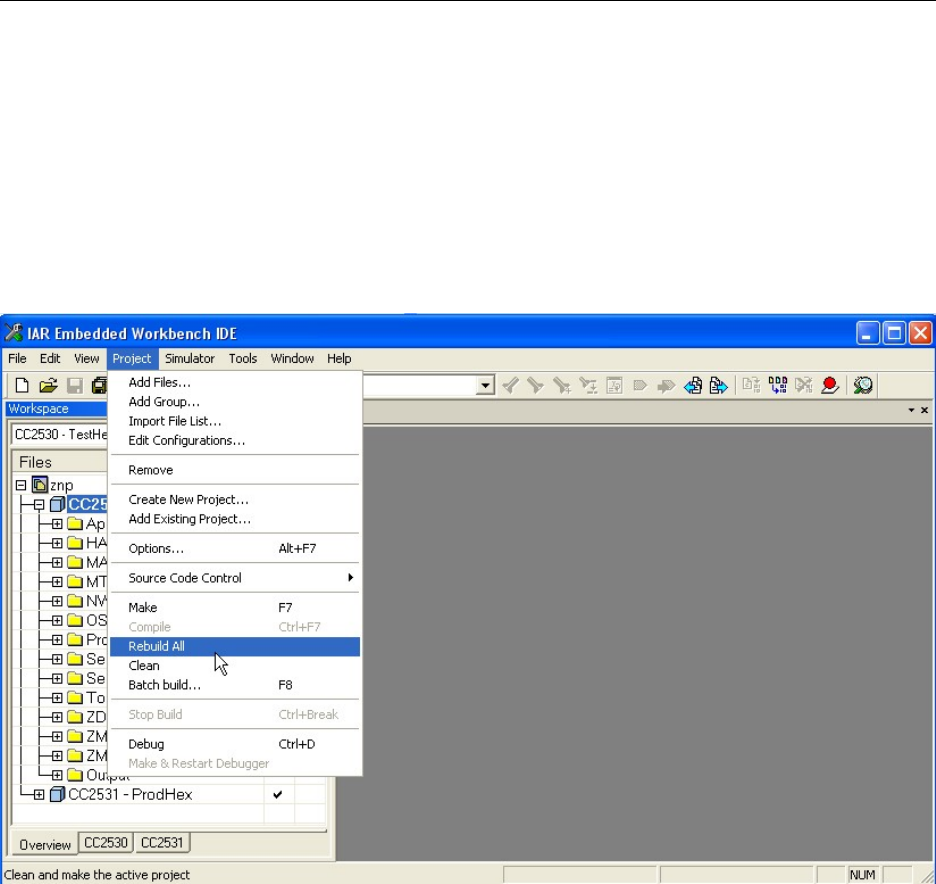This screenshot has width=936, height=884.
Task: Open the CC2530 - TestHex configuration combo
Action: pos(59,434)
